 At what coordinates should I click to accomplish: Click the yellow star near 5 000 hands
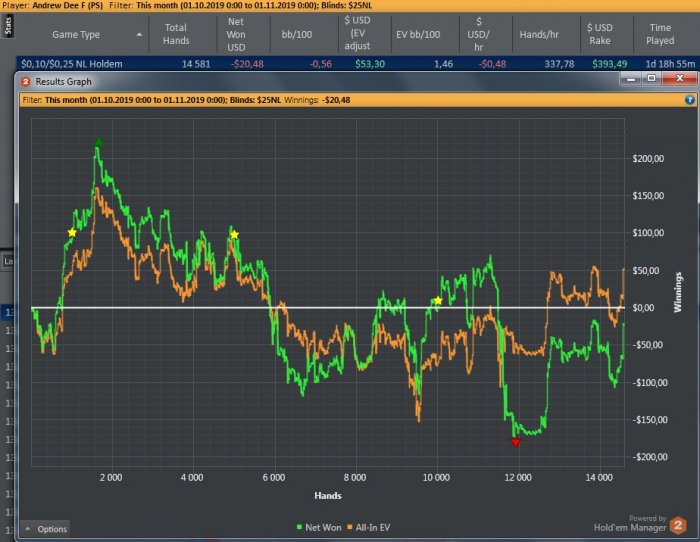pyautogui.click(x=234, y=235)
